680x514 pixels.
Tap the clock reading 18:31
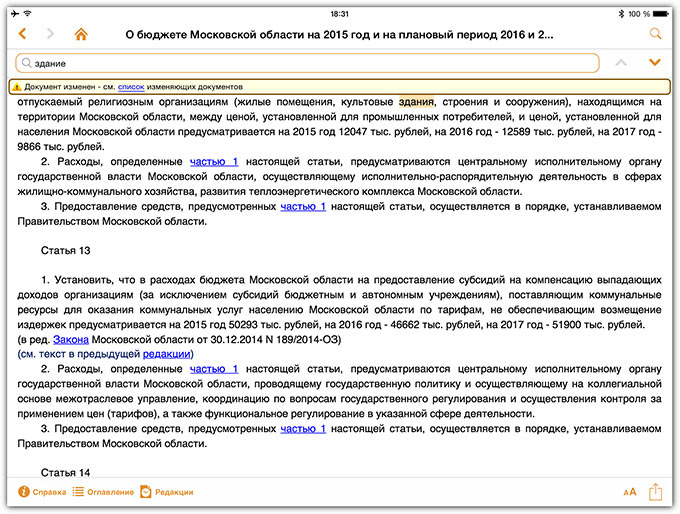(x=340, y=14)
